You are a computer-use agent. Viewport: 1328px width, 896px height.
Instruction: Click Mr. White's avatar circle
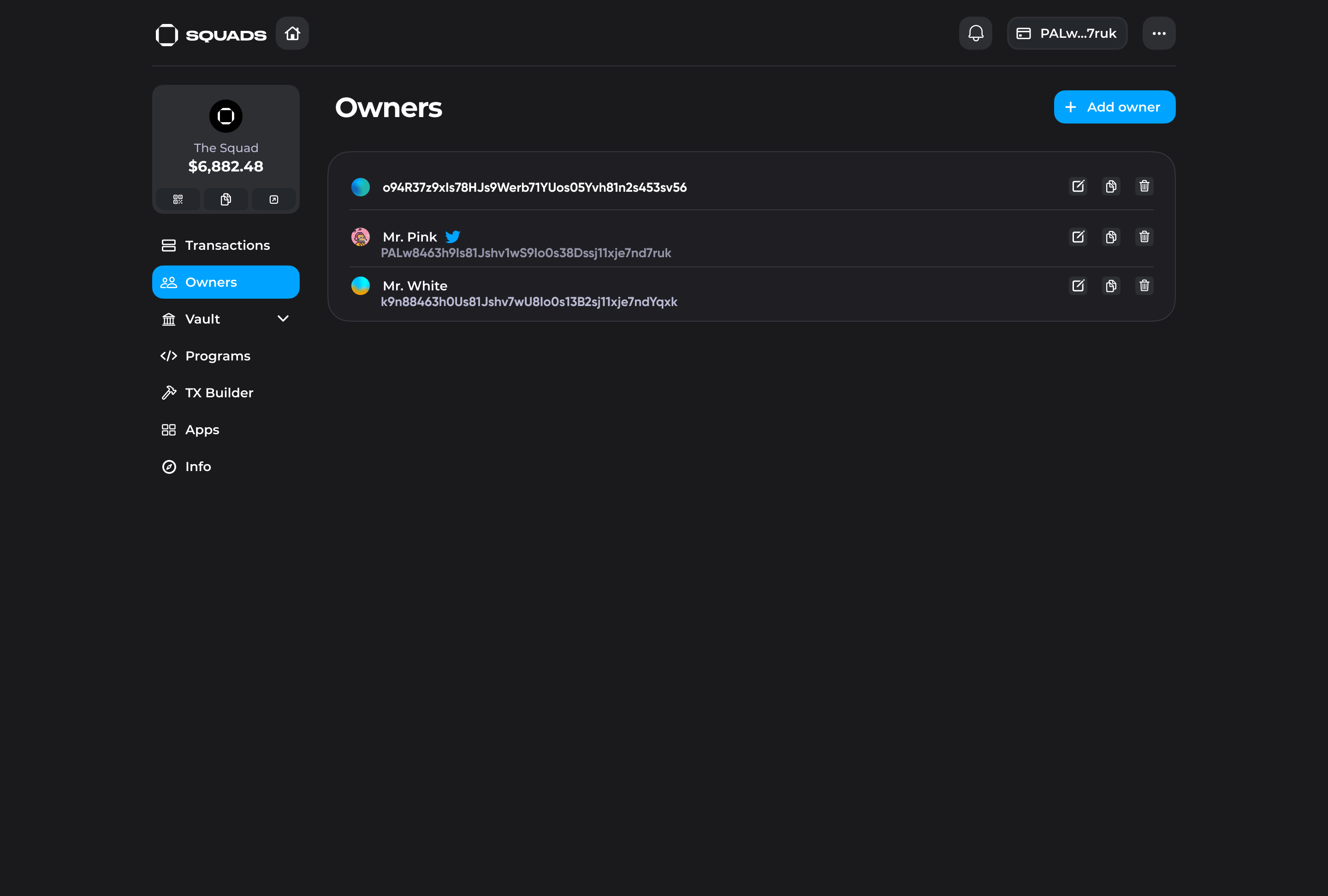(361, 286)
